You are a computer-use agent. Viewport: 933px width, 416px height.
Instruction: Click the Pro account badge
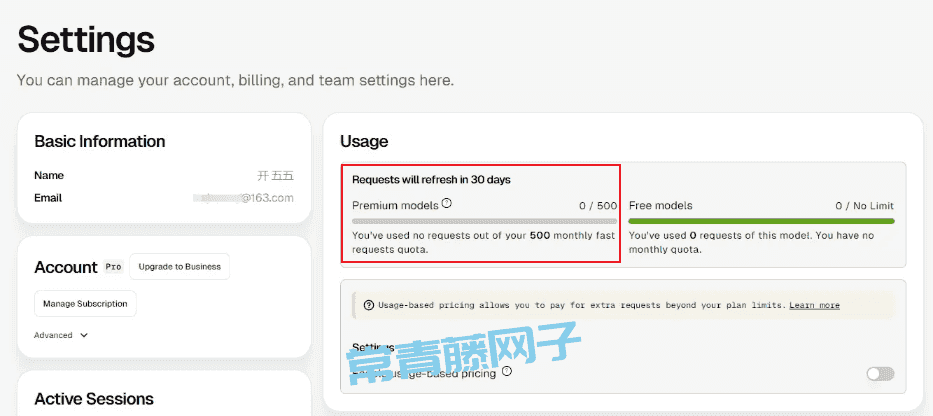113,267
